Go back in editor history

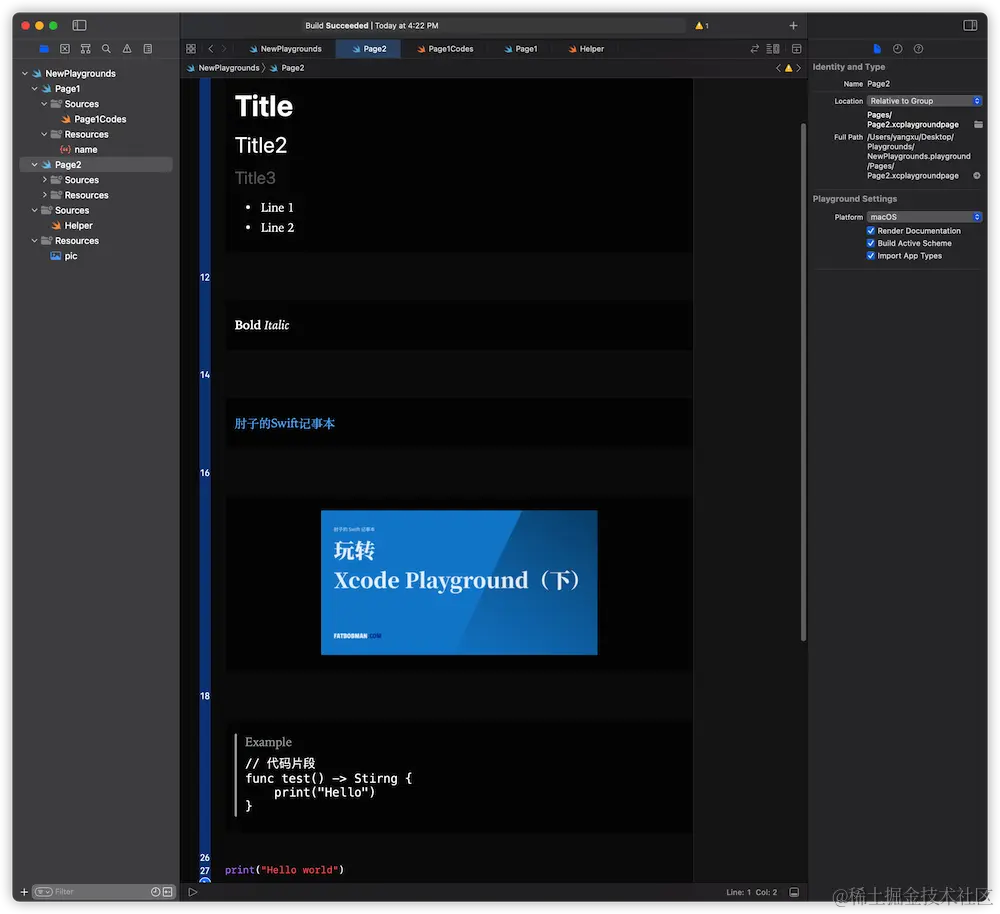tap(210, 48)
